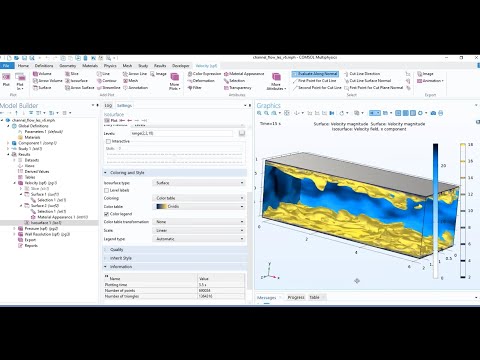Expand the Quality section
480x360 pixels.
coord(175,250)
